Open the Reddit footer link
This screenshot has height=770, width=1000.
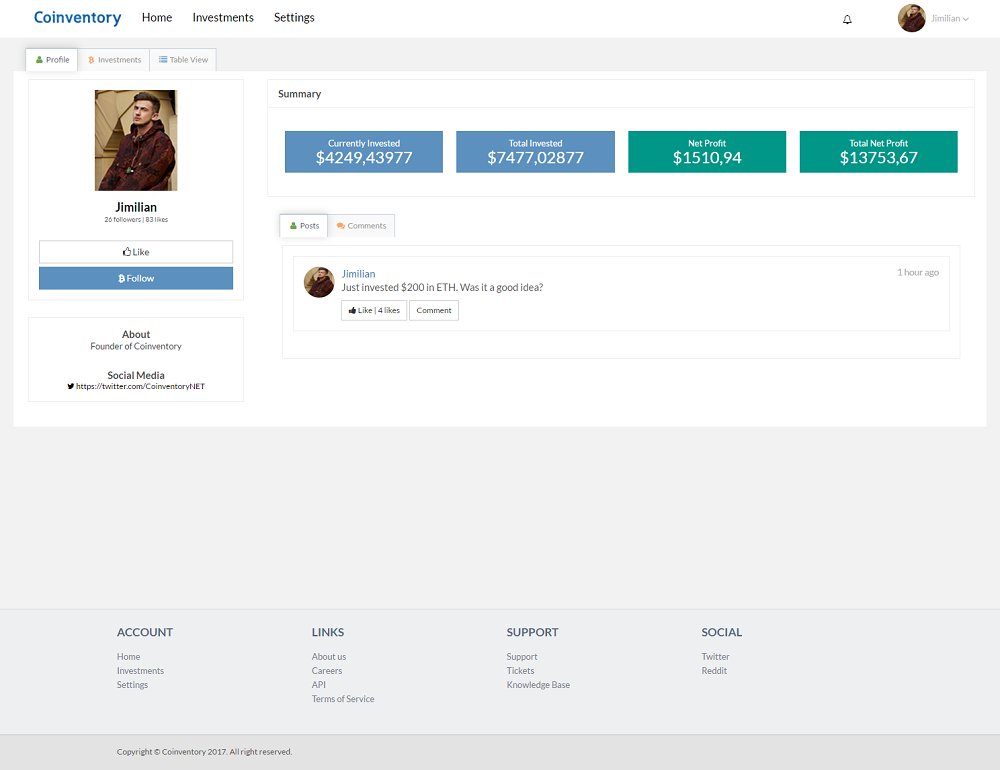tap(714, 670)
